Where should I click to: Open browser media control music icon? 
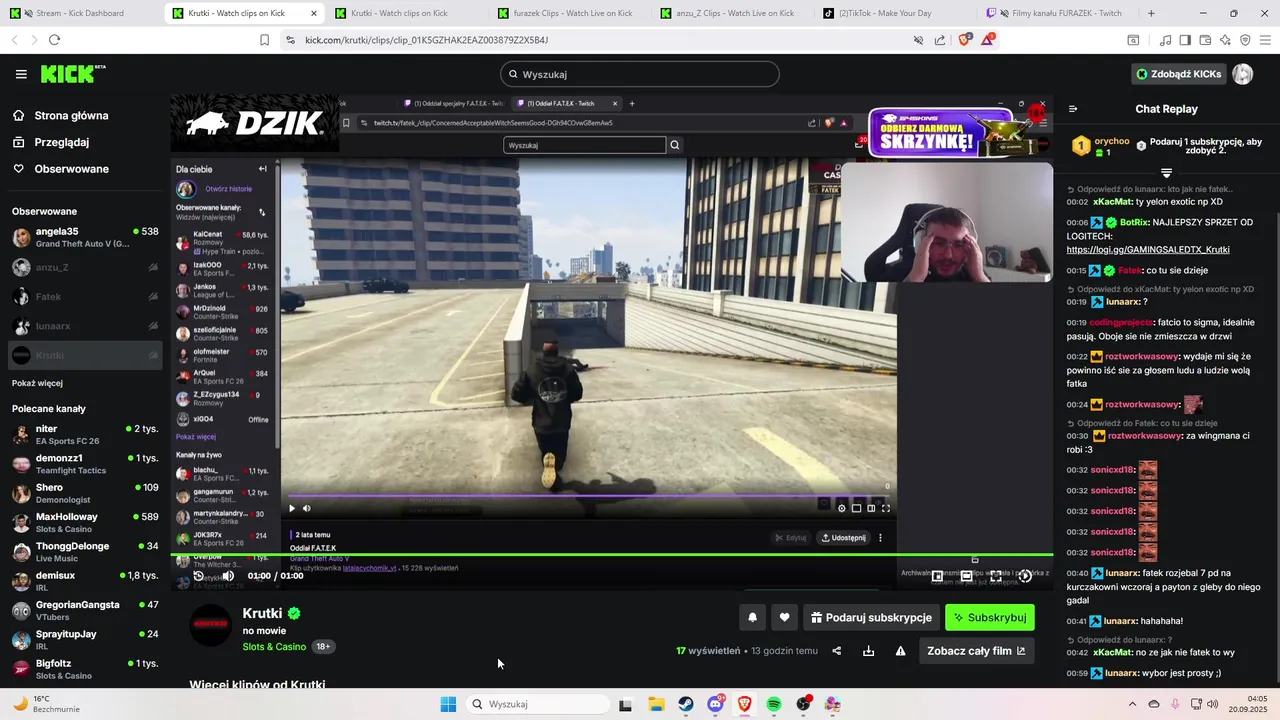(1165, 40)
